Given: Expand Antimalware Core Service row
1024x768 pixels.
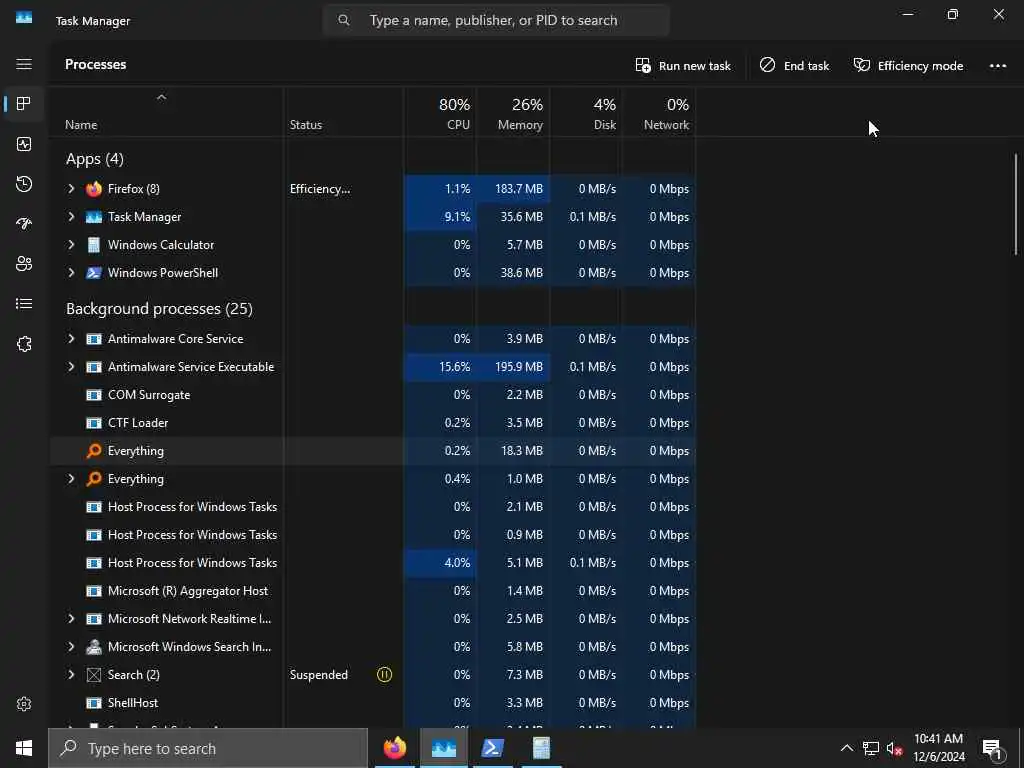Looking at the screenshot, I should click(71, 339).
